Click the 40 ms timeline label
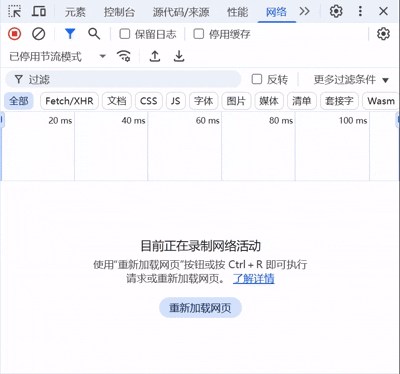The height and width of the screenshot is (374, 400). click(133, 120)
